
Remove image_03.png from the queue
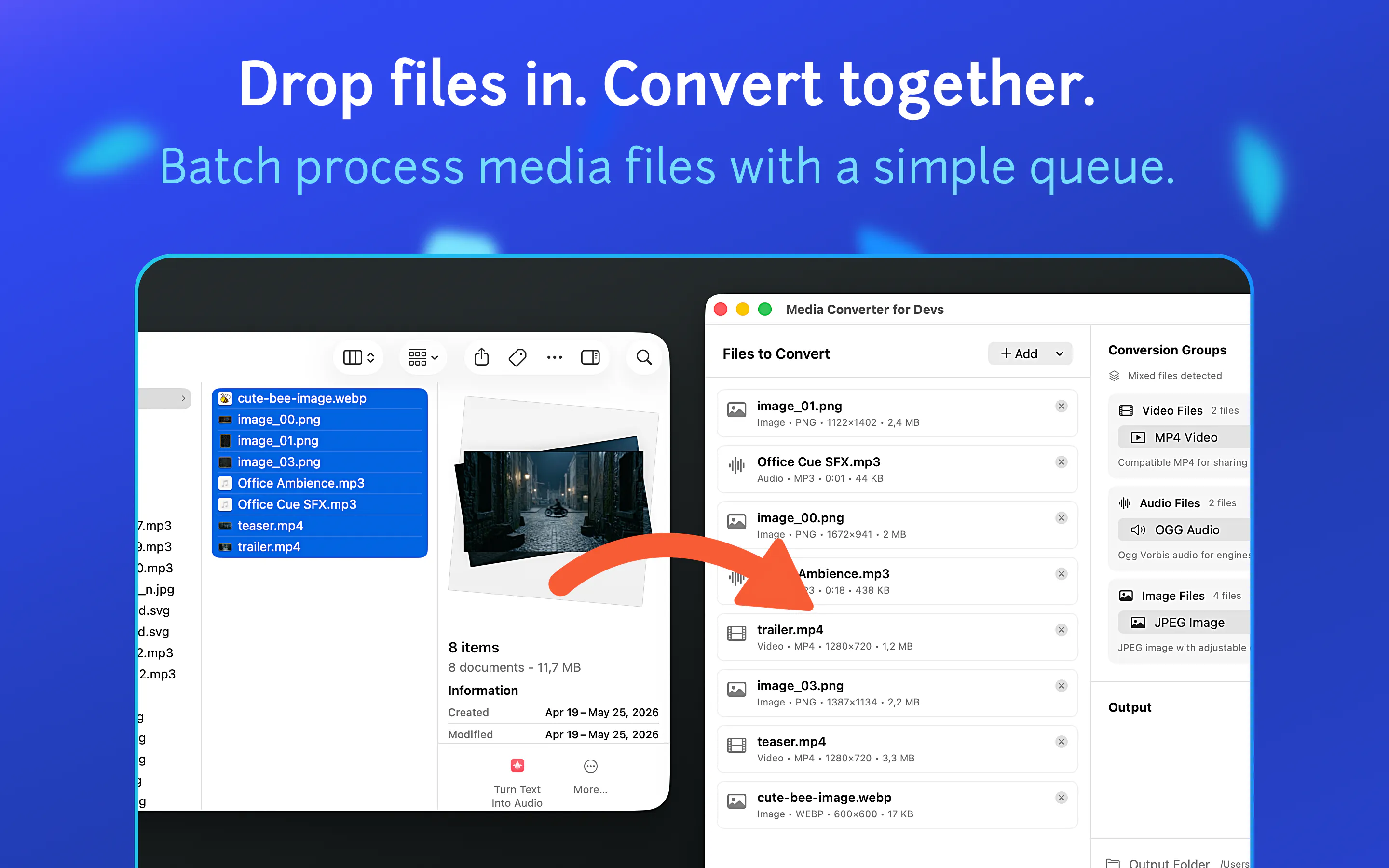pyautogui.click(x=1061, y=686)
